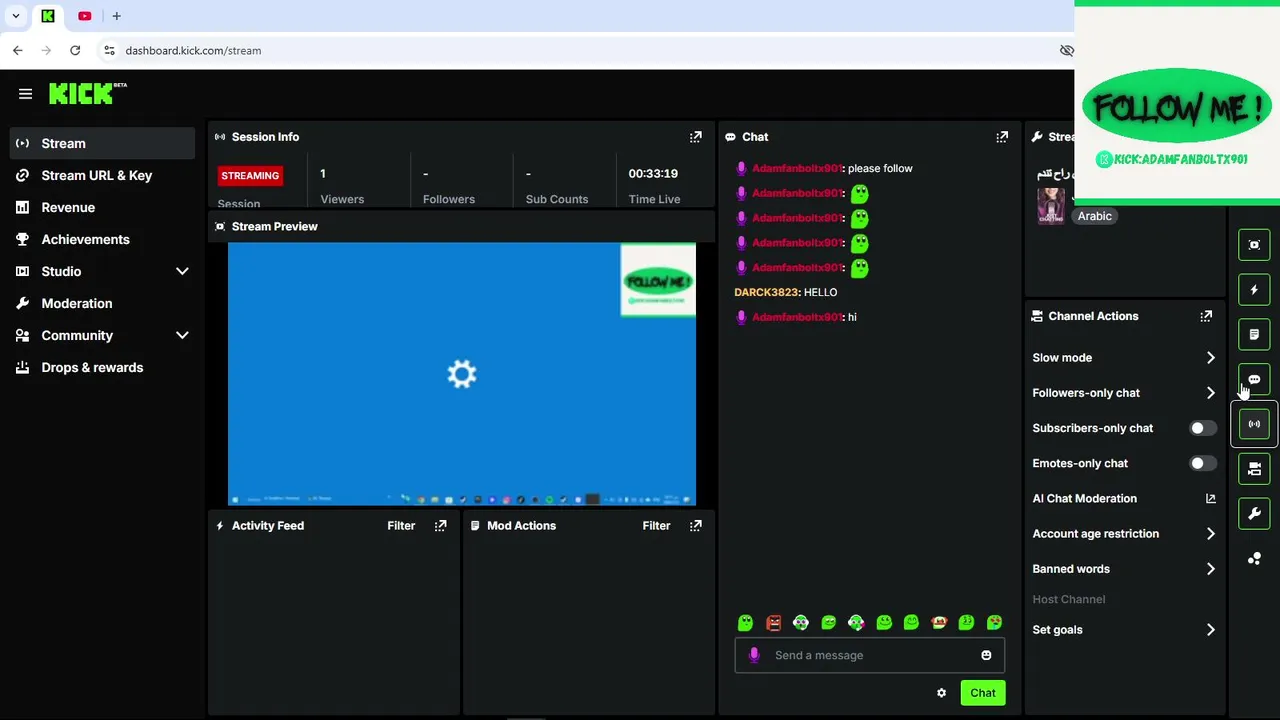Click the document icon in right sidebar
Screen dimensions: 1280x720
point(1254,334)
